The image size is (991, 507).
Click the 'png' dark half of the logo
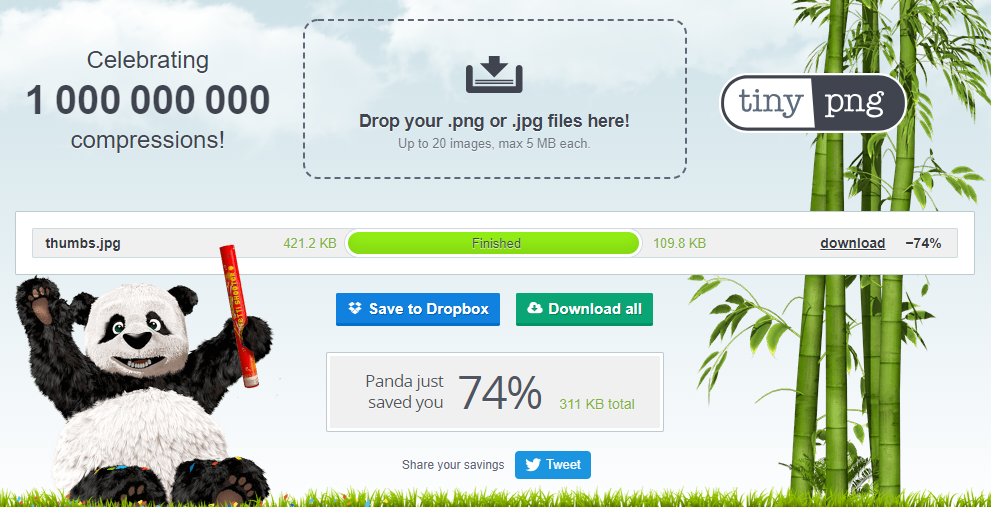pyautogui.click(x=858, y=102)
